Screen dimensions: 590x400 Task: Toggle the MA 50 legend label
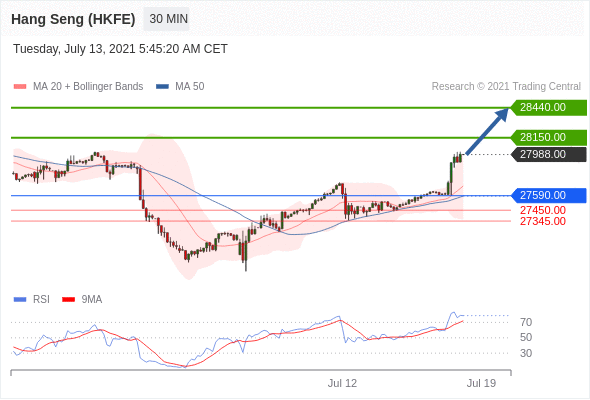click(190, 87)
